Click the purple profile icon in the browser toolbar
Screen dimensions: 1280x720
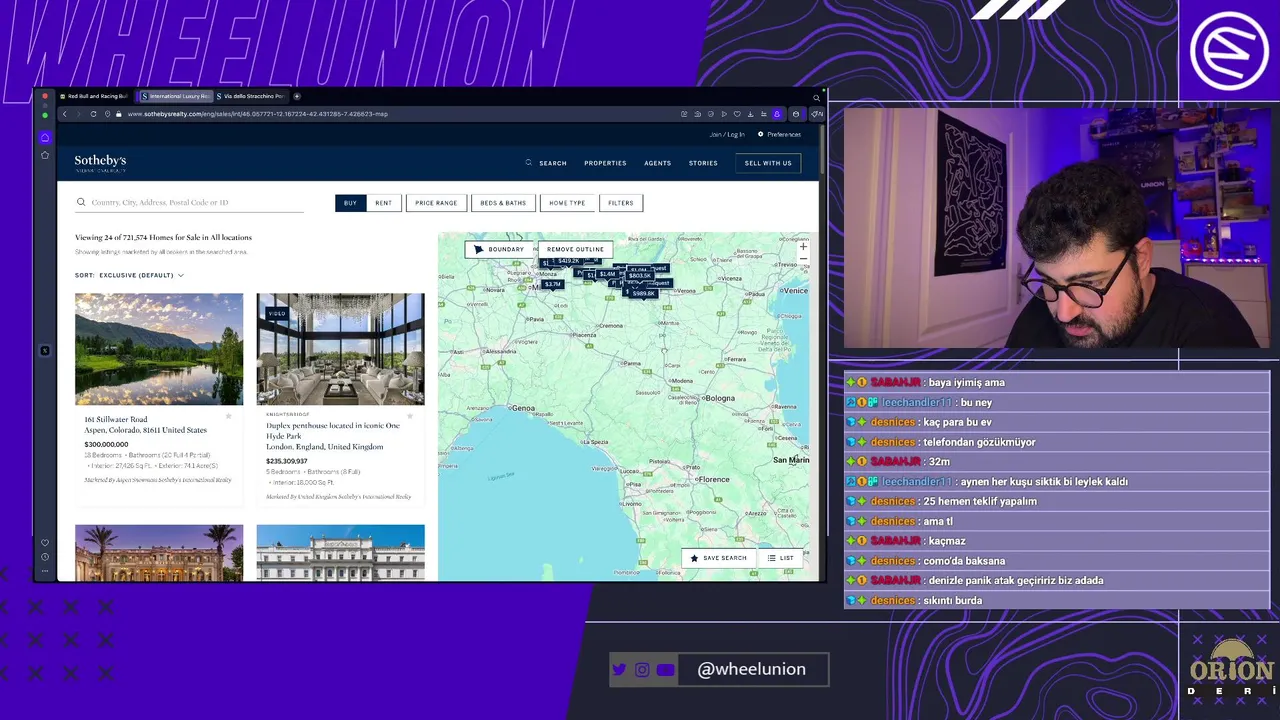tap(776, 114)
